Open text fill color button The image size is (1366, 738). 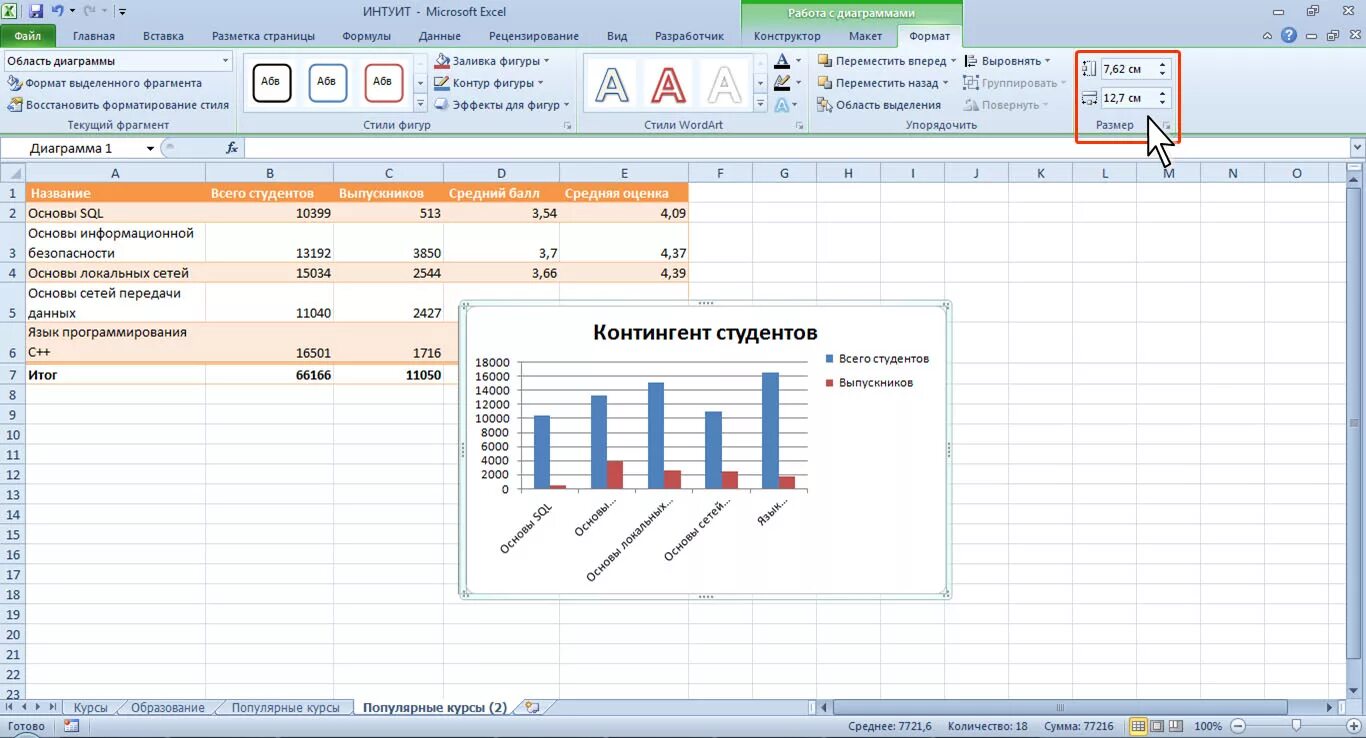tap(783, 61)
